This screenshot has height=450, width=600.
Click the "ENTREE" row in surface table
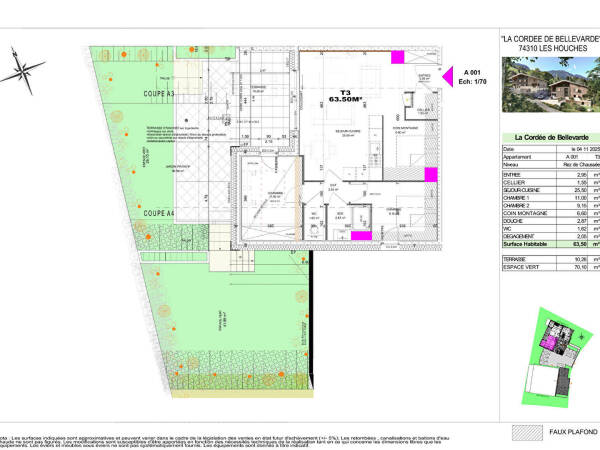[x=551, y=175]
